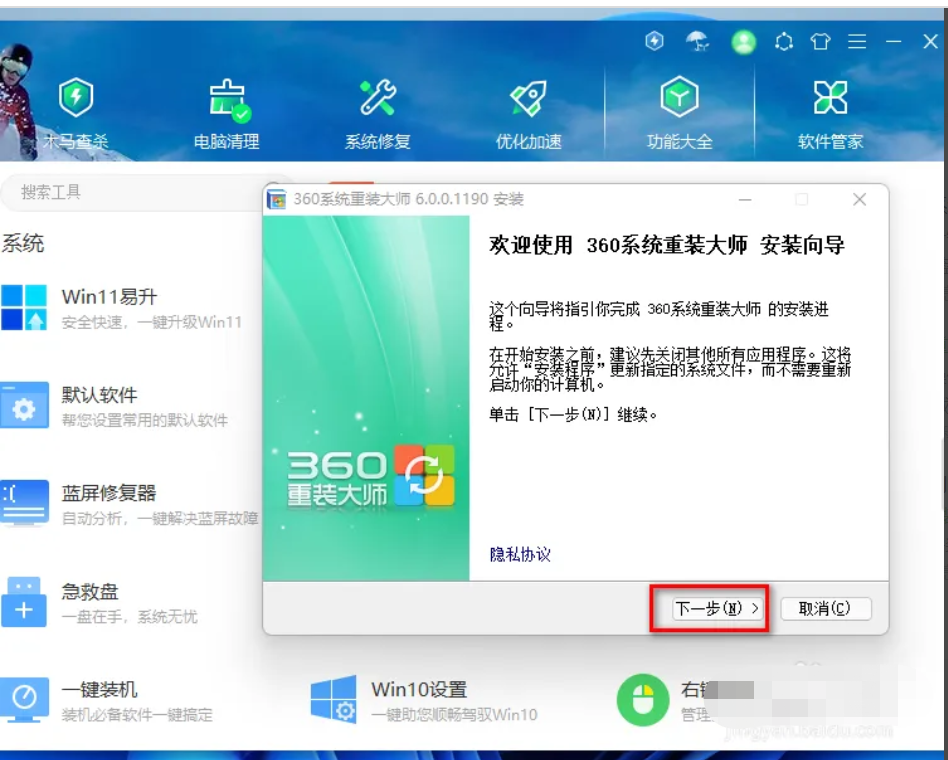This screenshot has height=760, width=948.
Task: Open the skin shirt icon
Action: [x=820, y=42]
